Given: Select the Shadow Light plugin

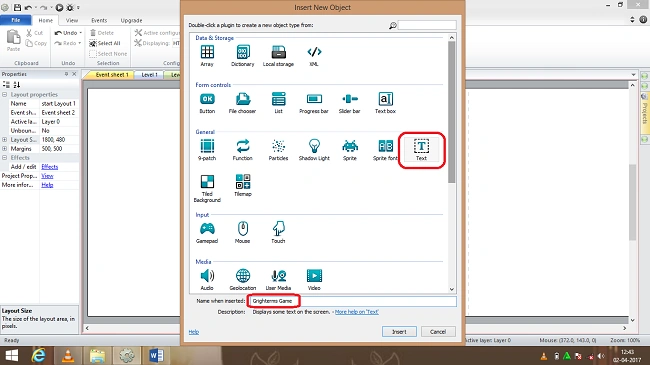Looking at the screenshot, I should point(314,150).
